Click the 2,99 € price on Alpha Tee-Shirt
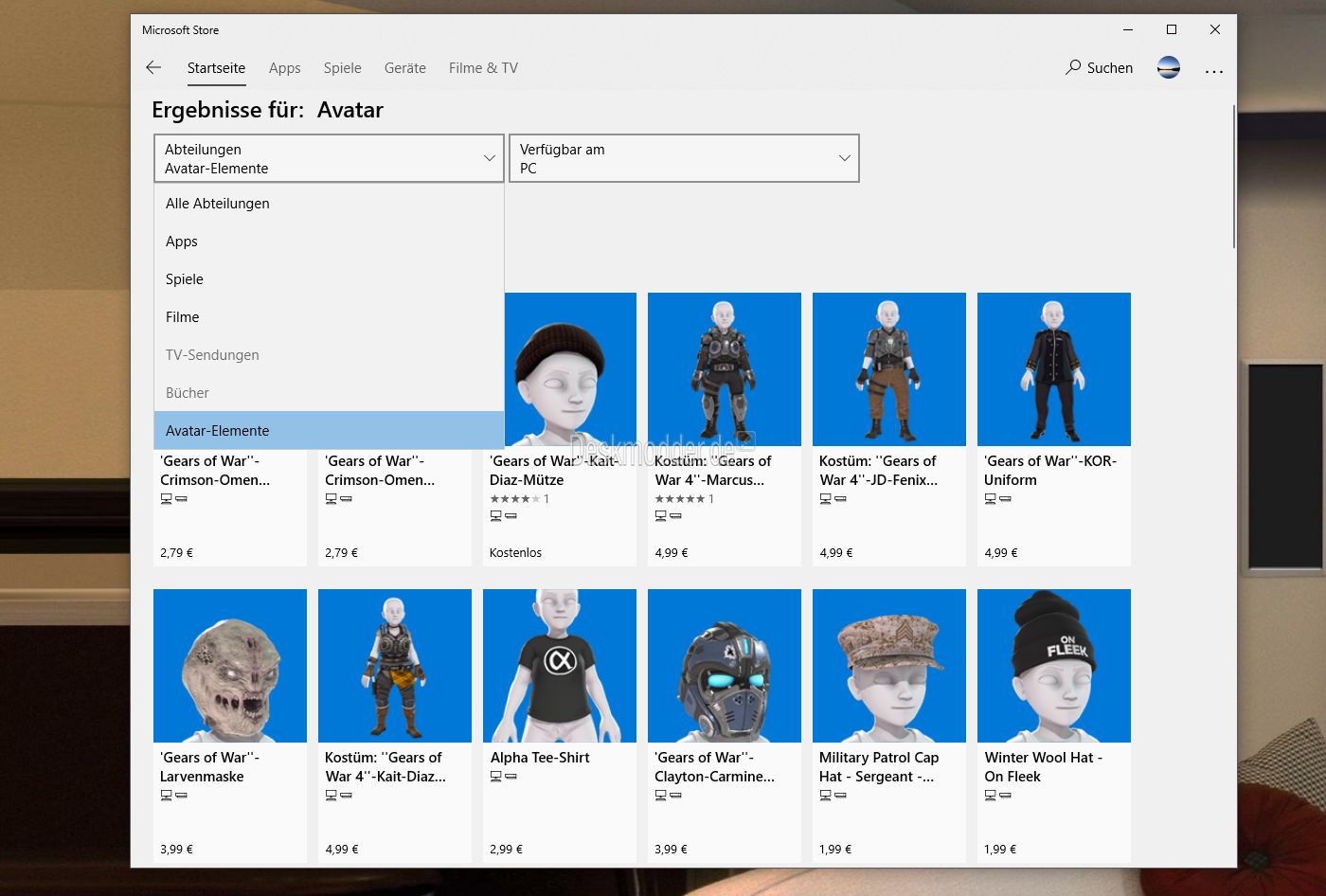The width and height of the screenshot is (1326, 896). pos(506,850)
